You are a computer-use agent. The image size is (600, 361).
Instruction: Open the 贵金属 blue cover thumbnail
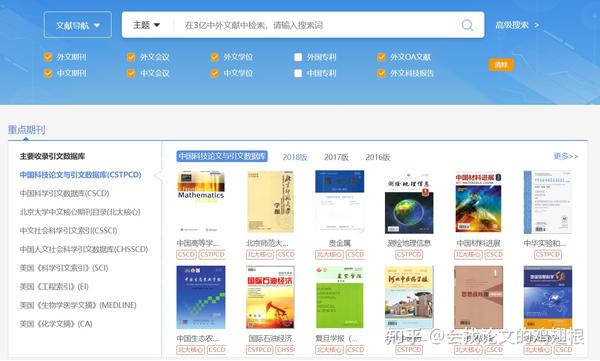point(340,202)
